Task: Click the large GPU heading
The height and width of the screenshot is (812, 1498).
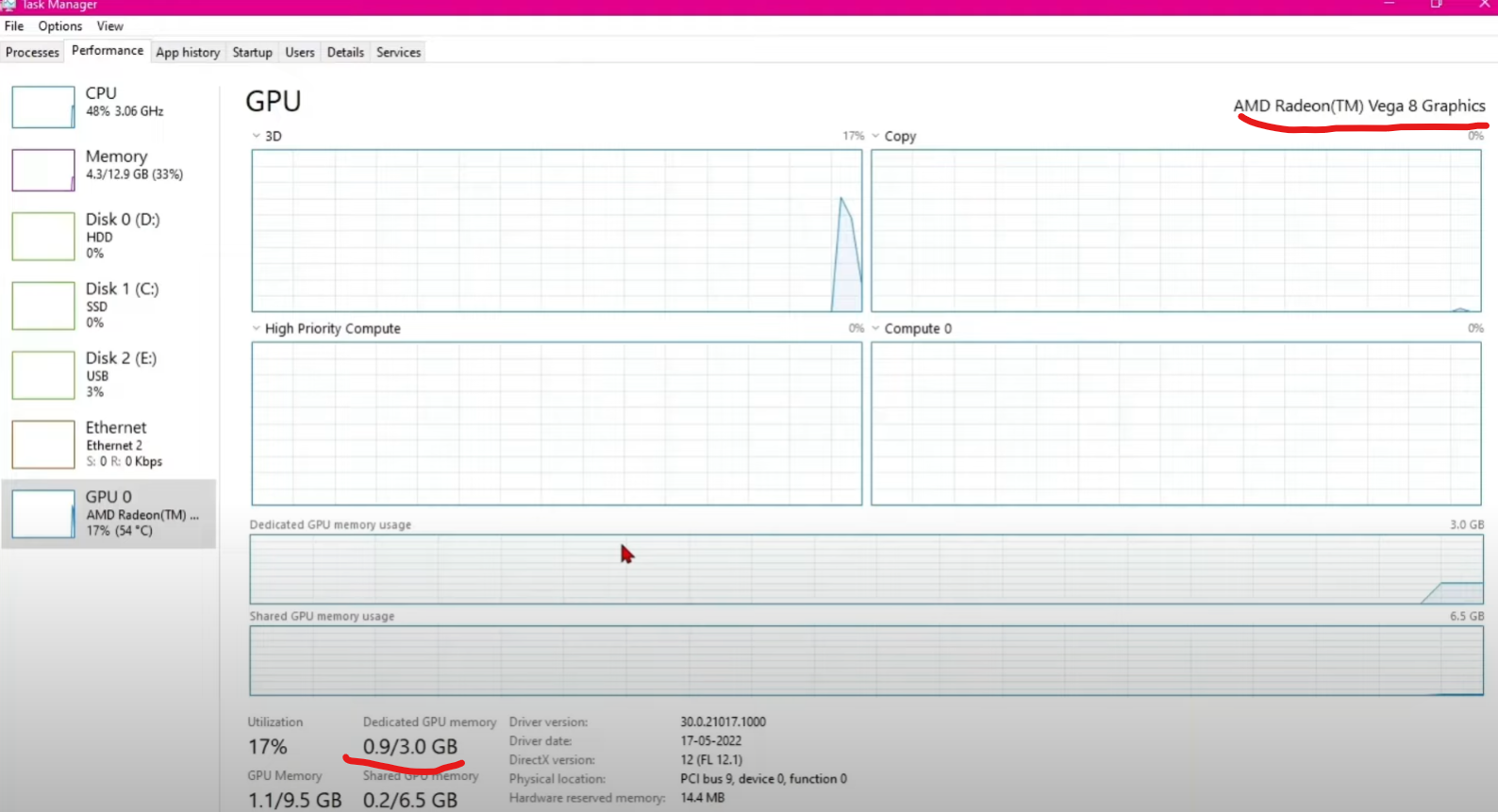Action: 274,101
